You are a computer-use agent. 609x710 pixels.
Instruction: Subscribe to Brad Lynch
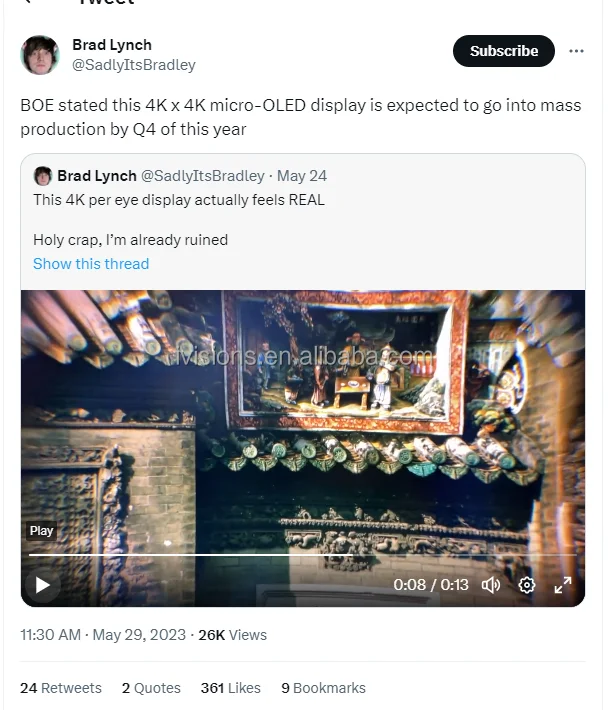coord(503,51)
